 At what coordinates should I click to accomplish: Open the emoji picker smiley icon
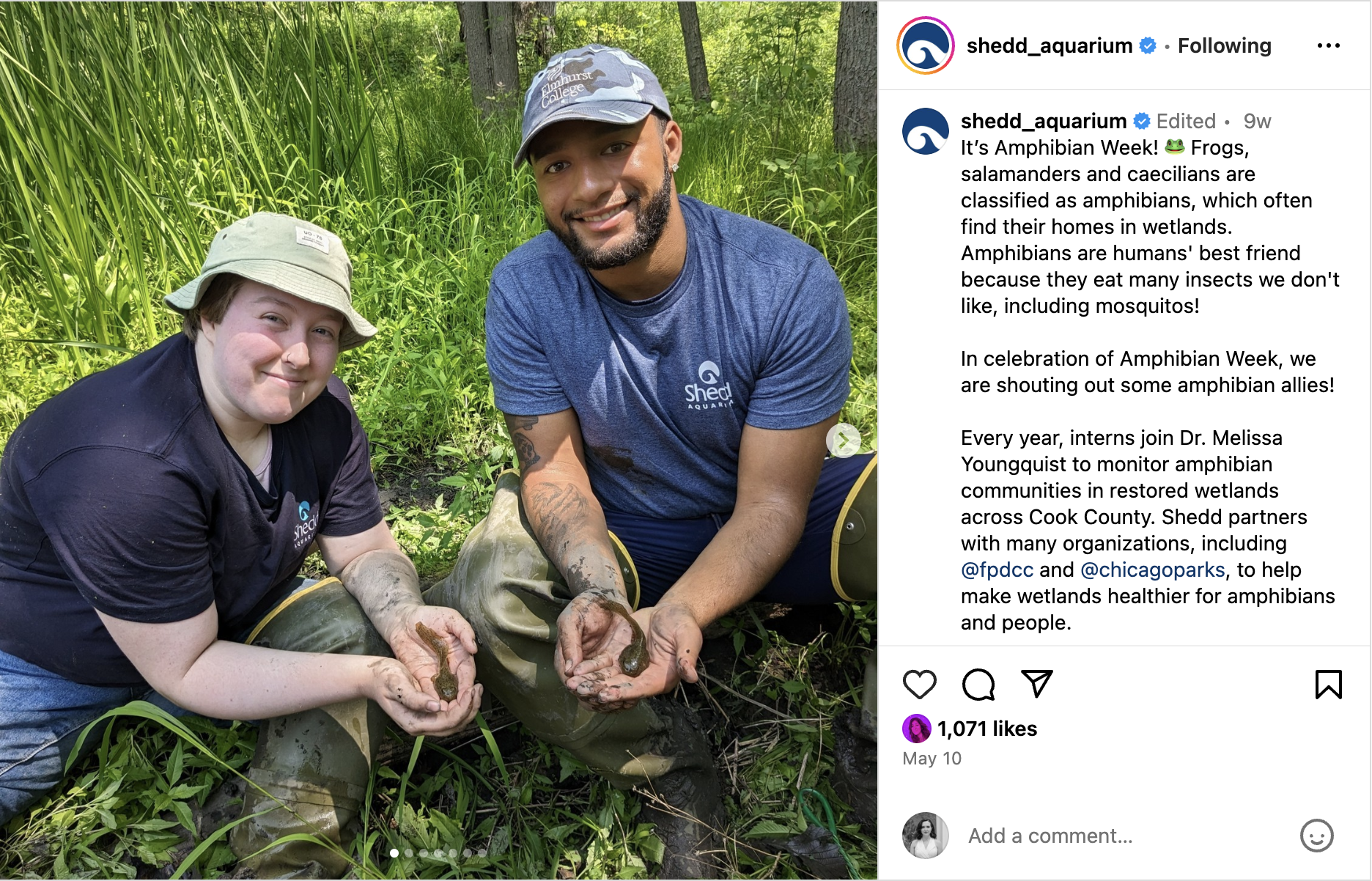(1316, 836)
